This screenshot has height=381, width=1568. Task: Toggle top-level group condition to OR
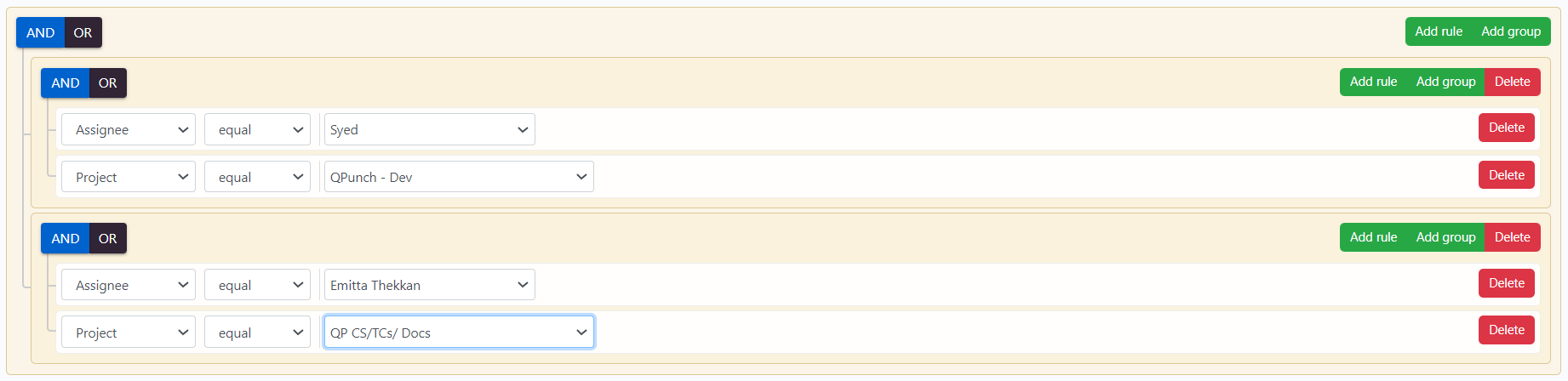(x=83, y=33)
